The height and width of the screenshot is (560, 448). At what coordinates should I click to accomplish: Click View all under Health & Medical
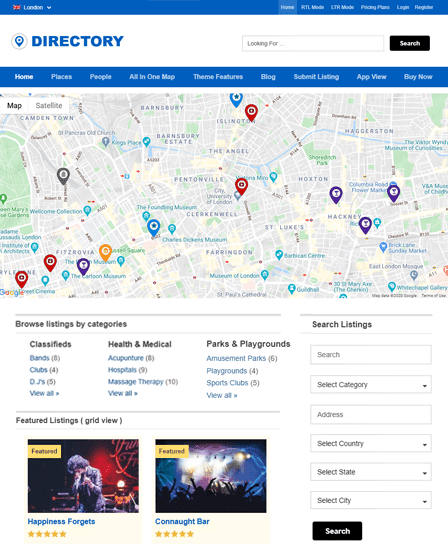click(x=123, y=394)
